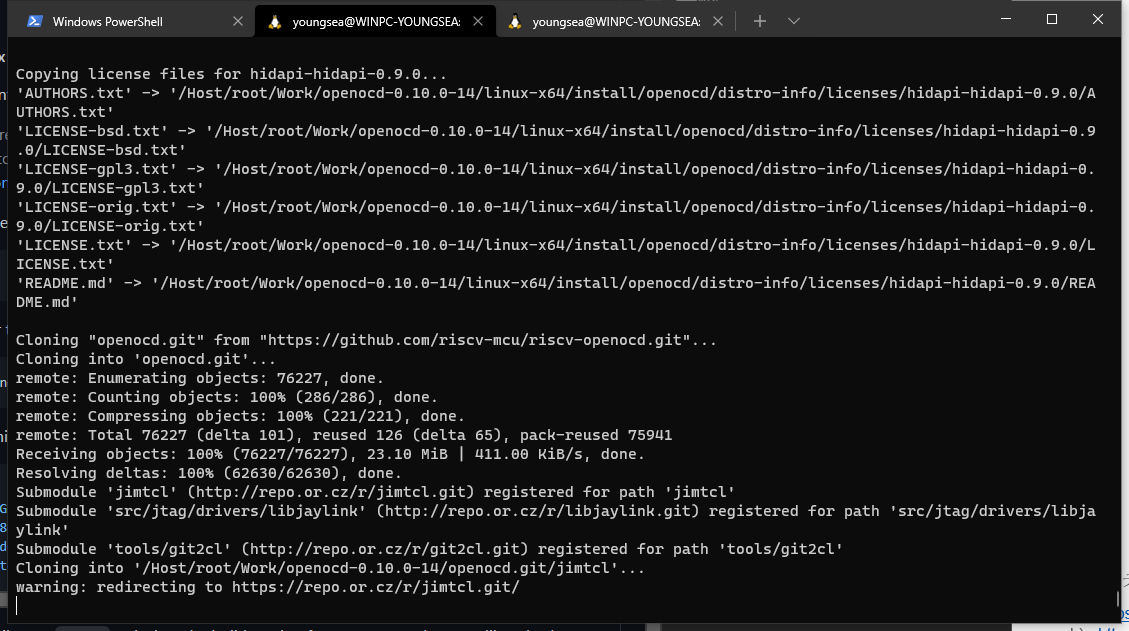Open a new terminal tab

coord(760,22)
